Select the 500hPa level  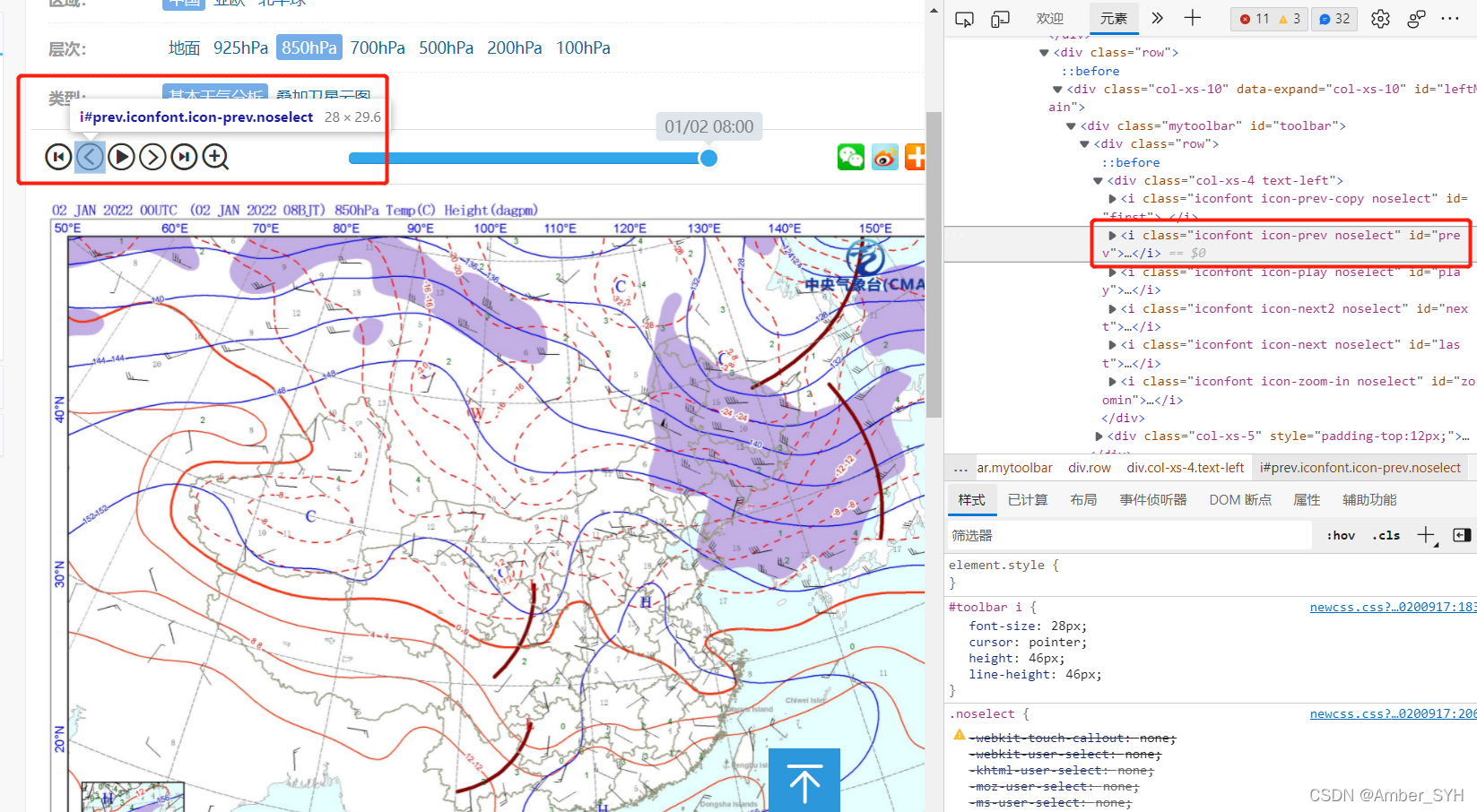coord(446,48)
